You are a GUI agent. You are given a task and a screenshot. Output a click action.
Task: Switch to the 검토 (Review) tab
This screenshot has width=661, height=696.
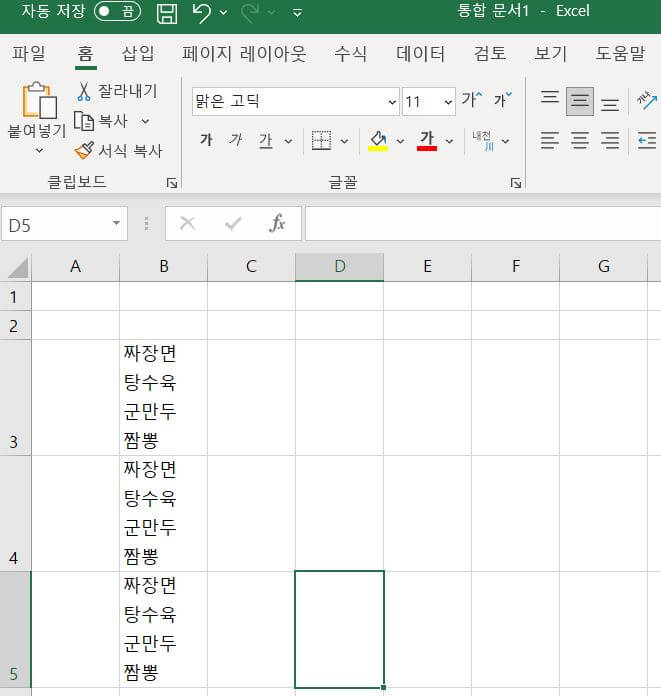click(490, 54)
